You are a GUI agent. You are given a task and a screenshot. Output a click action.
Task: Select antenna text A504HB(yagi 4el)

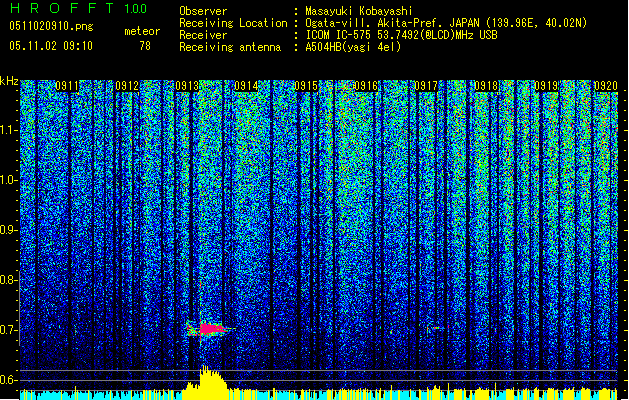click(x=353, y=47)
